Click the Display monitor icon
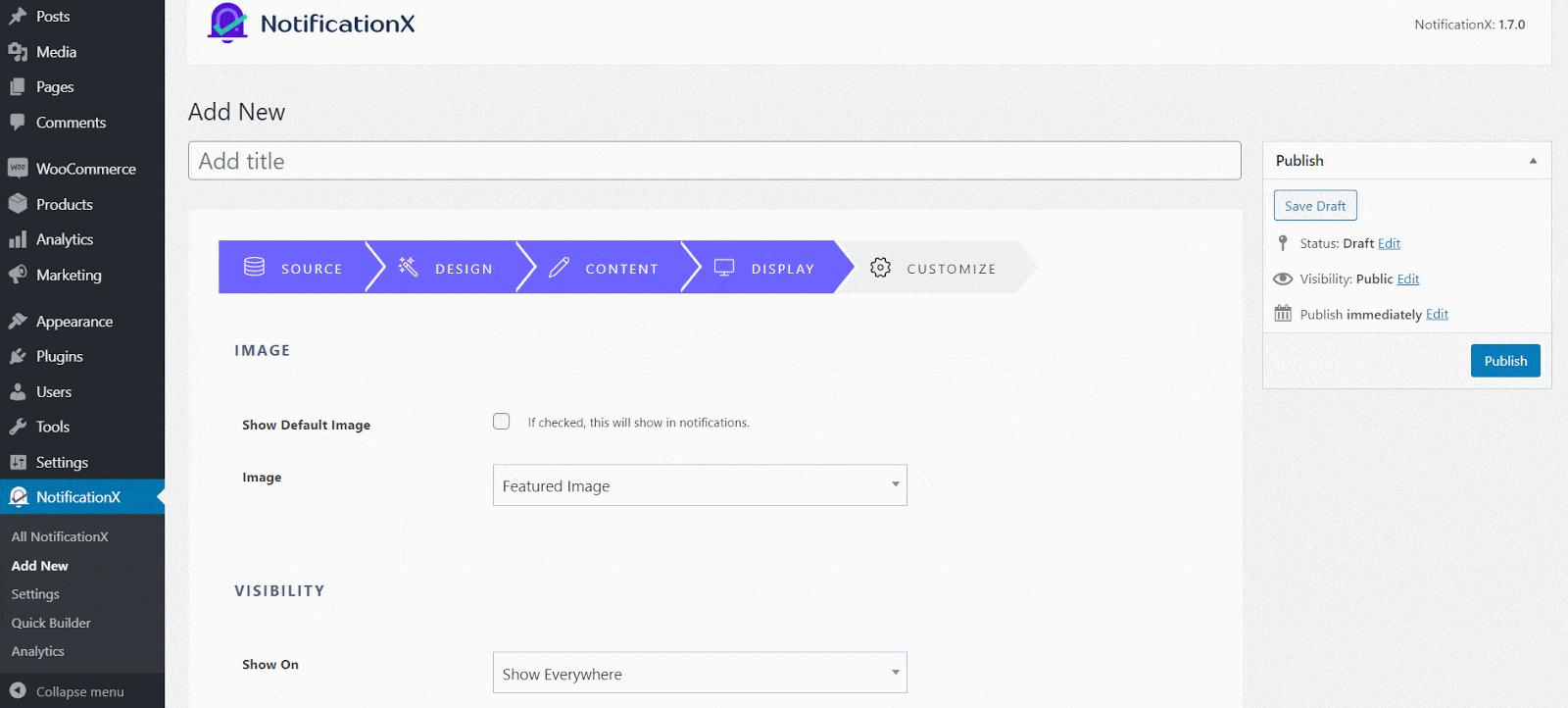The width and height of the screenshot is (1568, 708). point(724,268)
